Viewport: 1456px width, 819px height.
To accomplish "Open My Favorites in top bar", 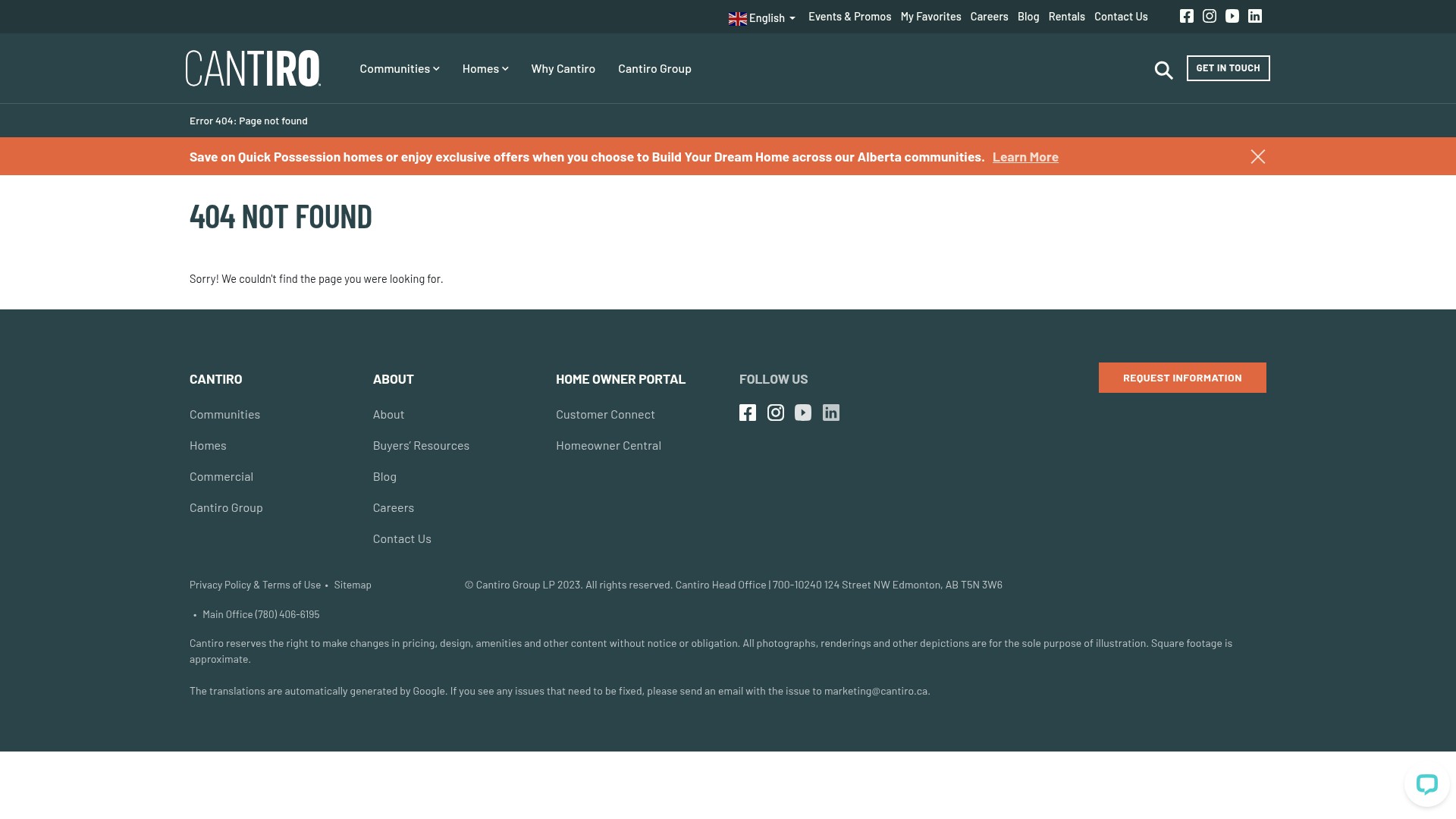I will [x=931, y=16].
